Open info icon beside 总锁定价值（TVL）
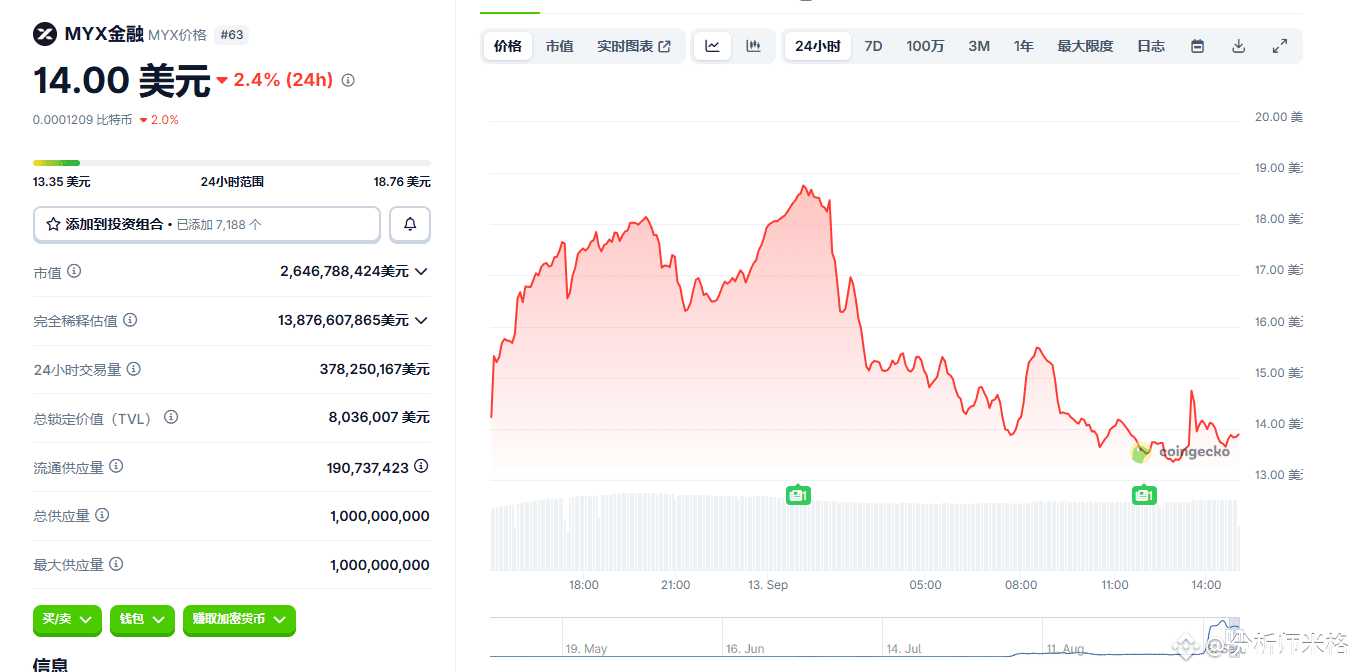The height and width of the screenshot is (672, 1357). (171, 417)
